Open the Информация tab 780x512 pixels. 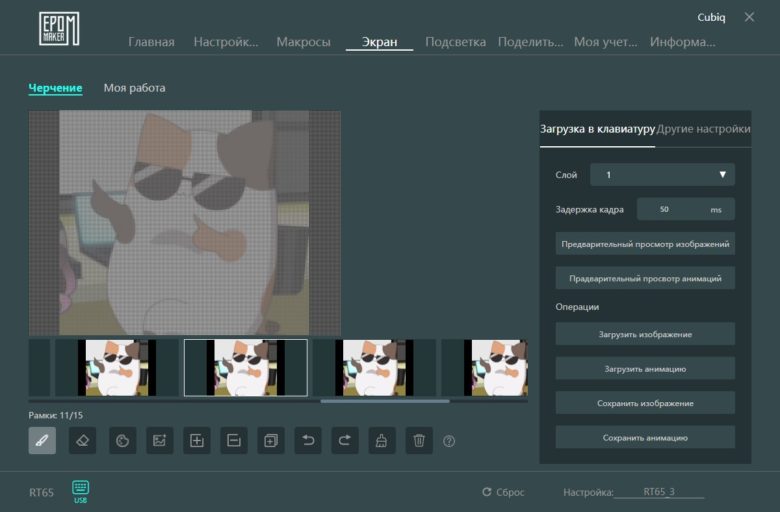[682, 42]
